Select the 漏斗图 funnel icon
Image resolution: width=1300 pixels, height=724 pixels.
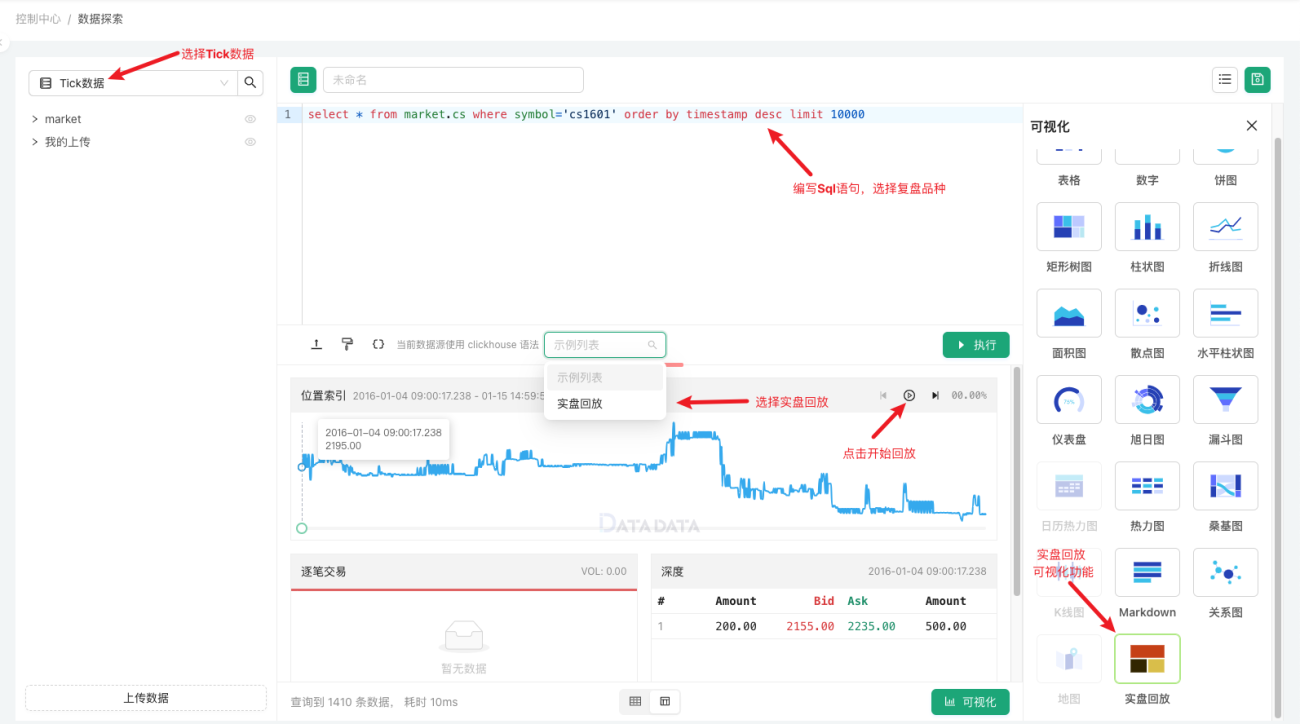[x=1225, y=399]
